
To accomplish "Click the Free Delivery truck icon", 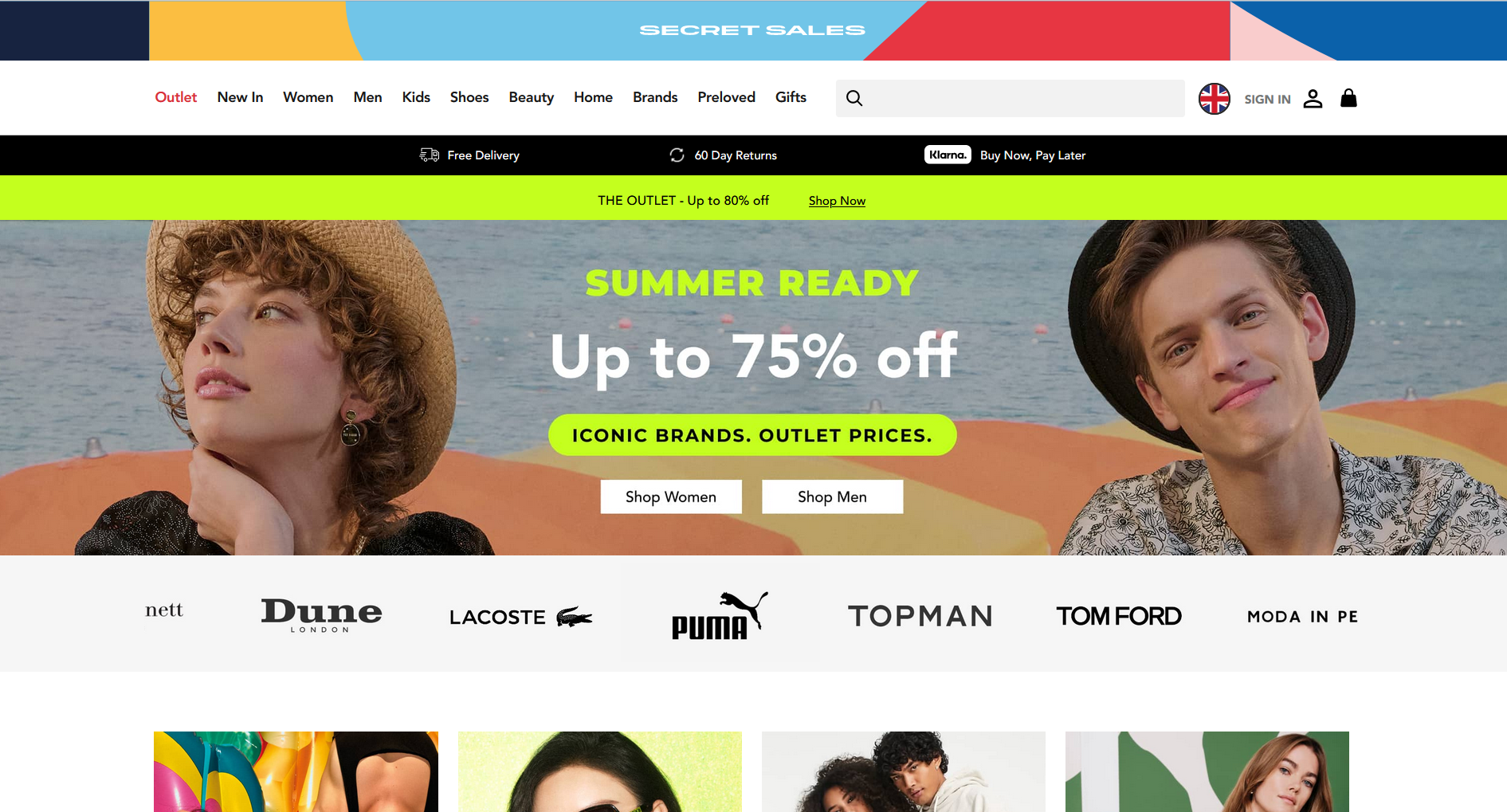I will [x=430, y=155].
